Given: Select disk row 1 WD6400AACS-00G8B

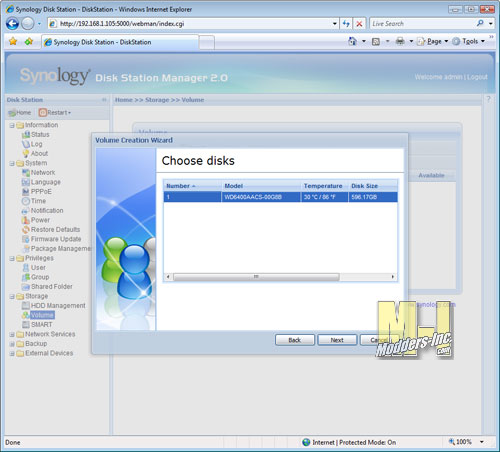Looking at the screenshot, I should pos(280,197).
